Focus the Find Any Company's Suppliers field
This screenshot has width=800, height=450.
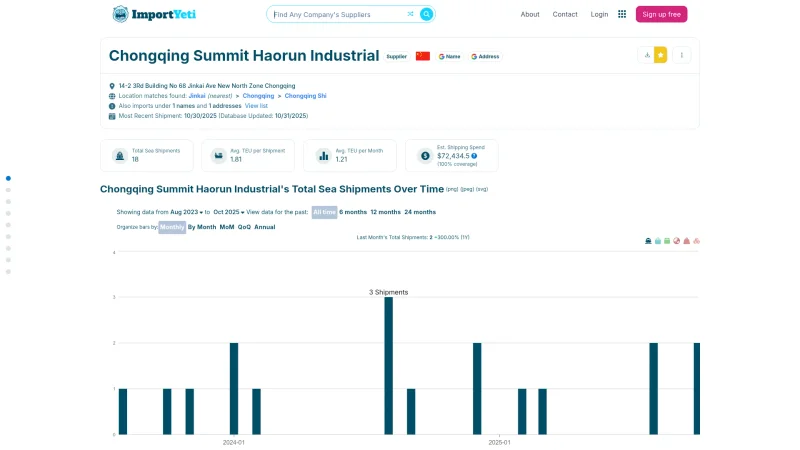pos(339,14)
